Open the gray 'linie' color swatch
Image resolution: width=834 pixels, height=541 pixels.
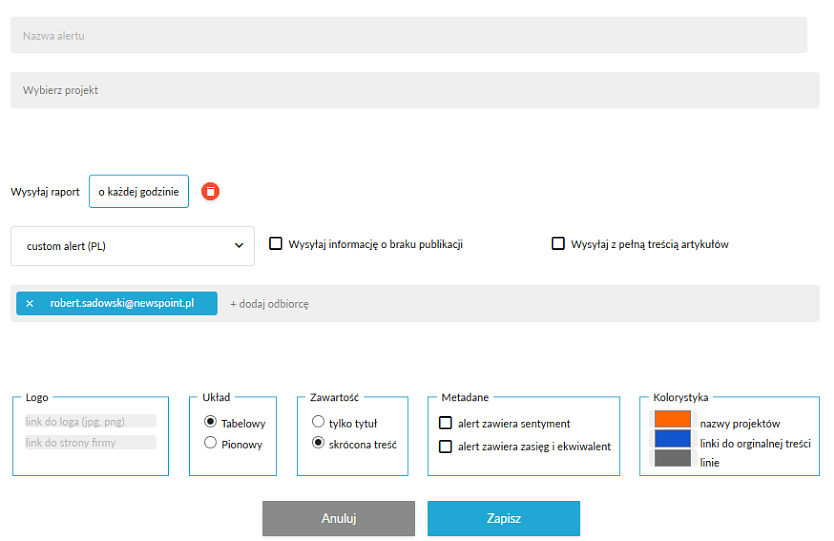click(x=672, y=459)
